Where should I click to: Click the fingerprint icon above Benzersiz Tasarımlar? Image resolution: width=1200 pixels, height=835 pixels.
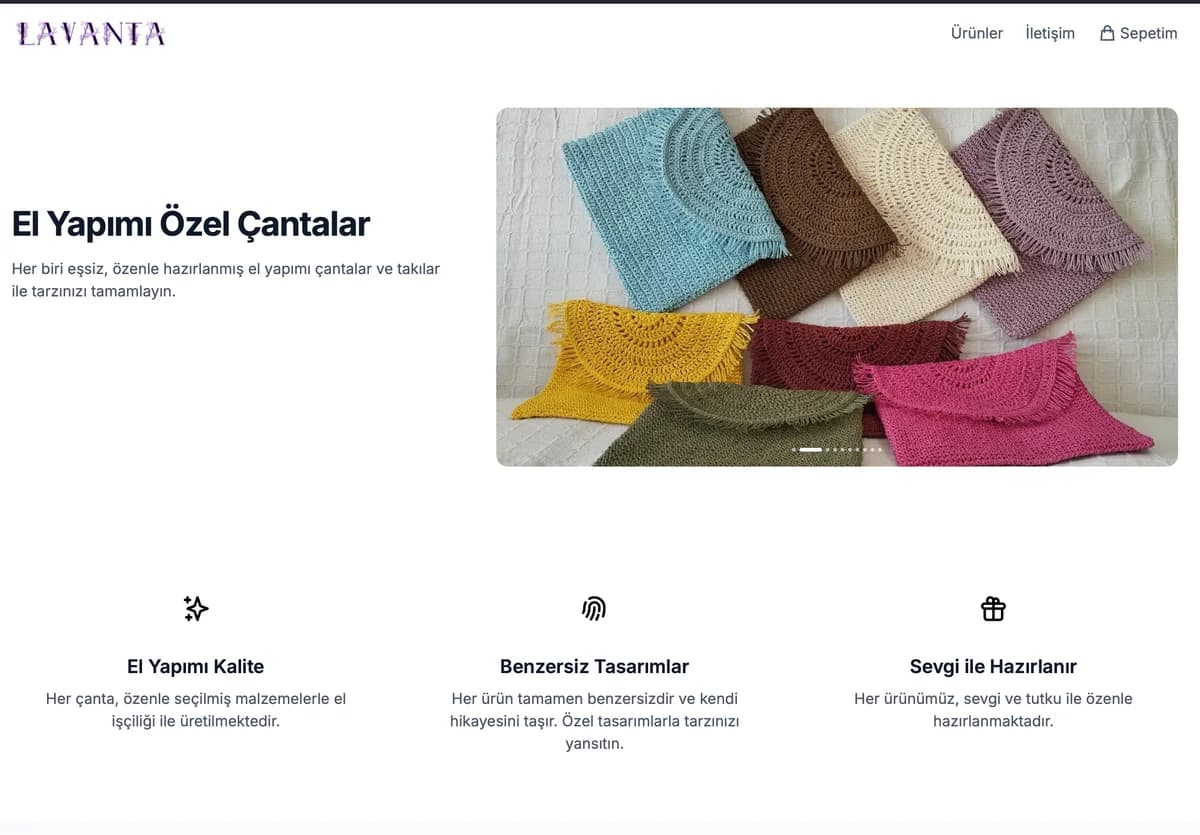click(x=594, y=608)
